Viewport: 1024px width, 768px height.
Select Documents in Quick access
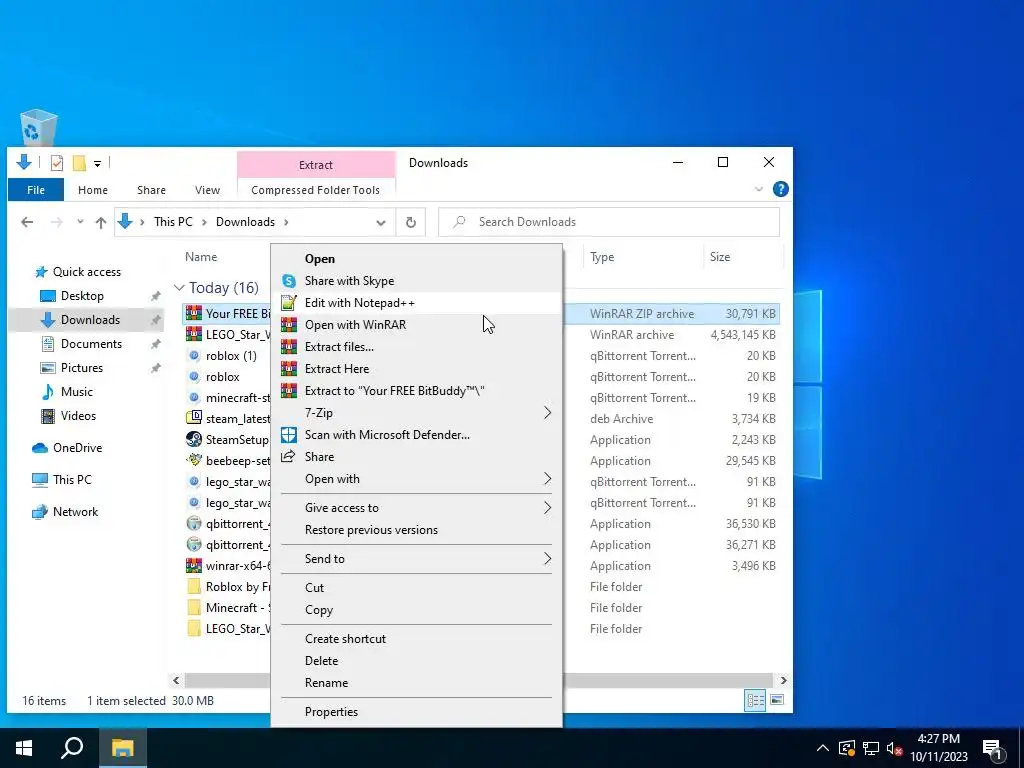pos(91,344)
